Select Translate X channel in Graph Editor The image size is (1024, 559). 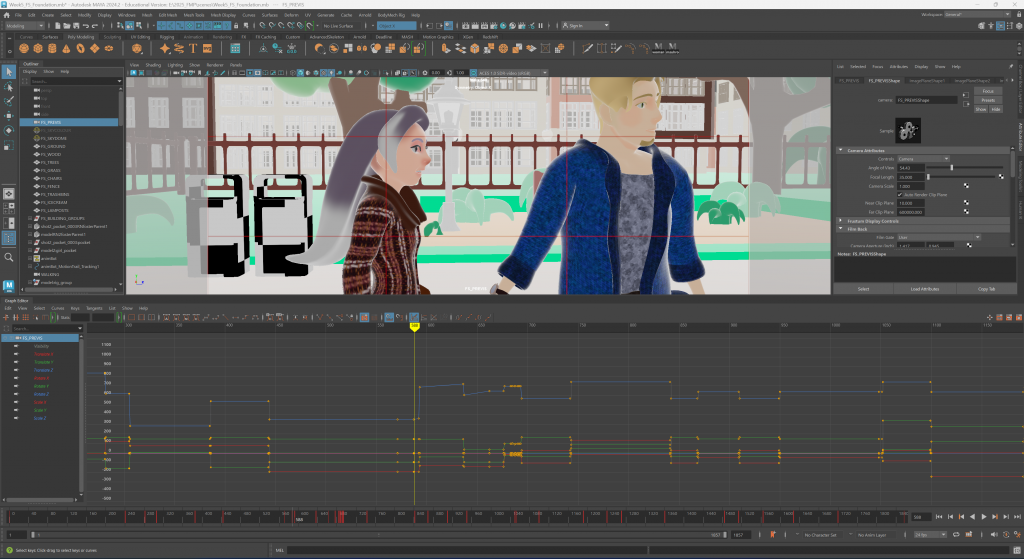click(43, 354)
